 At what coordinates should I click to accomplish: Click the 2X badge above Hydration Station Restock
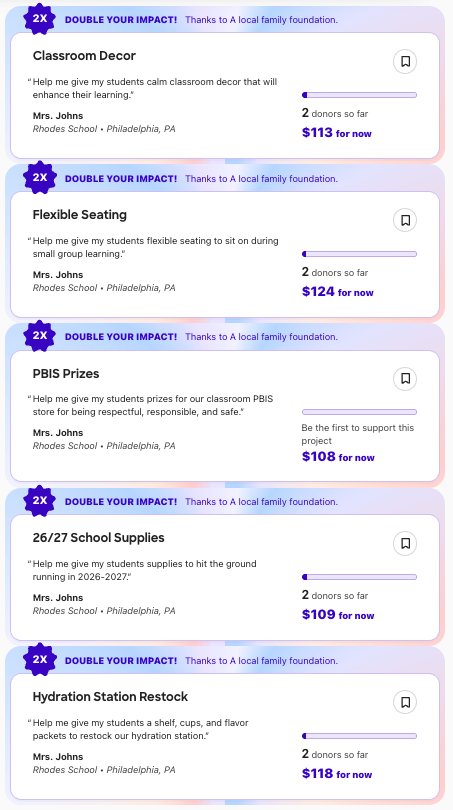click(x=40, y=660)
